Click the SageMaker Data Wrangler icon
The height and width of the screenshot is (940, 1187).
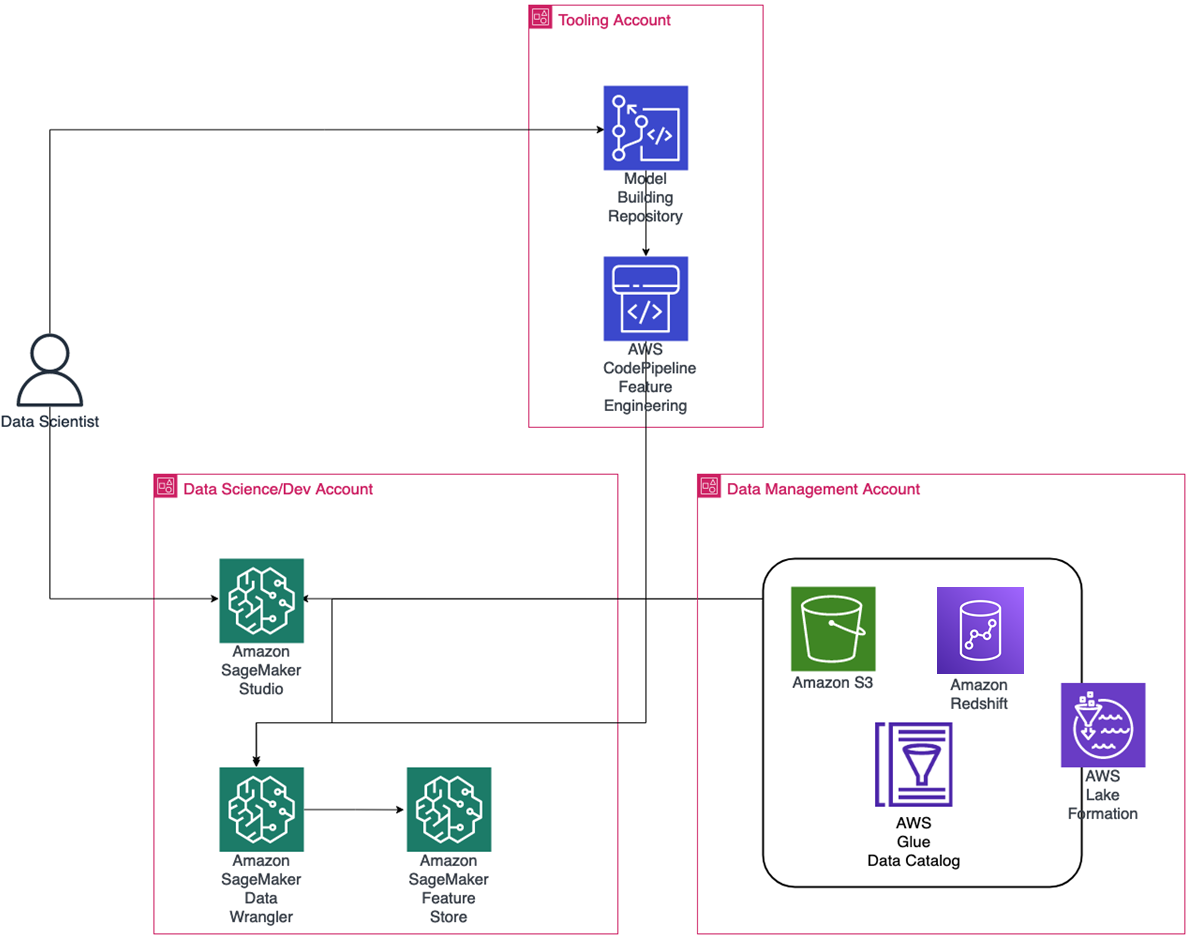261,810
